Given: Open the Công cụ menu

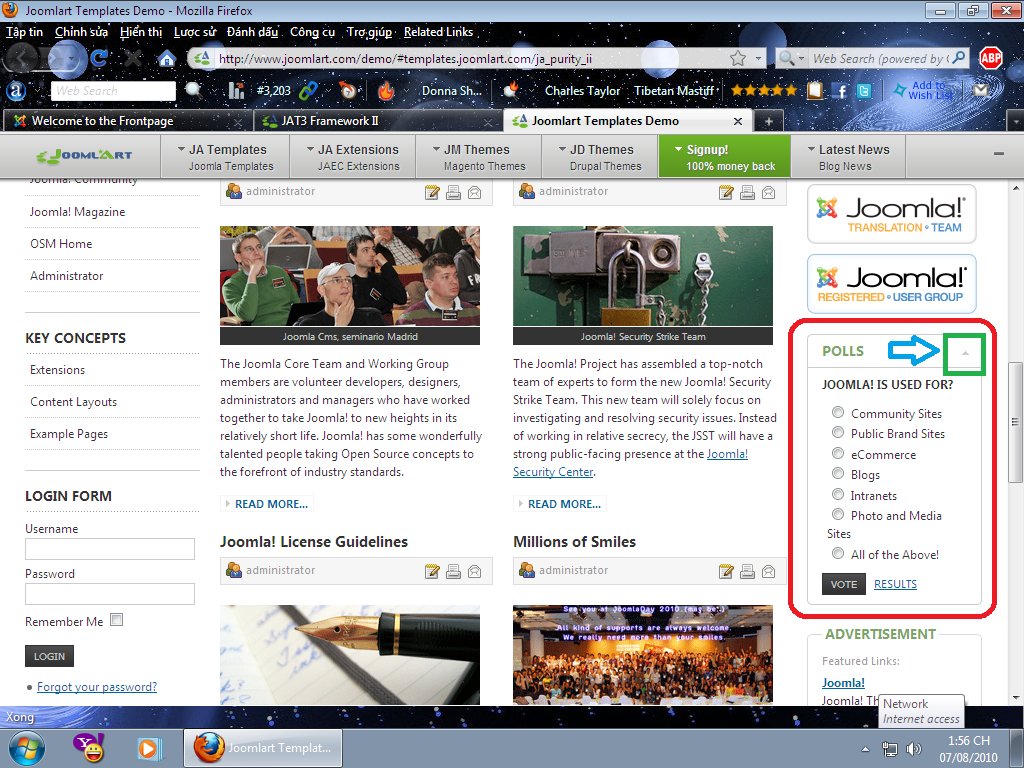Looking at the screenshot, I should pyautogui.click(x=312, y=32).
